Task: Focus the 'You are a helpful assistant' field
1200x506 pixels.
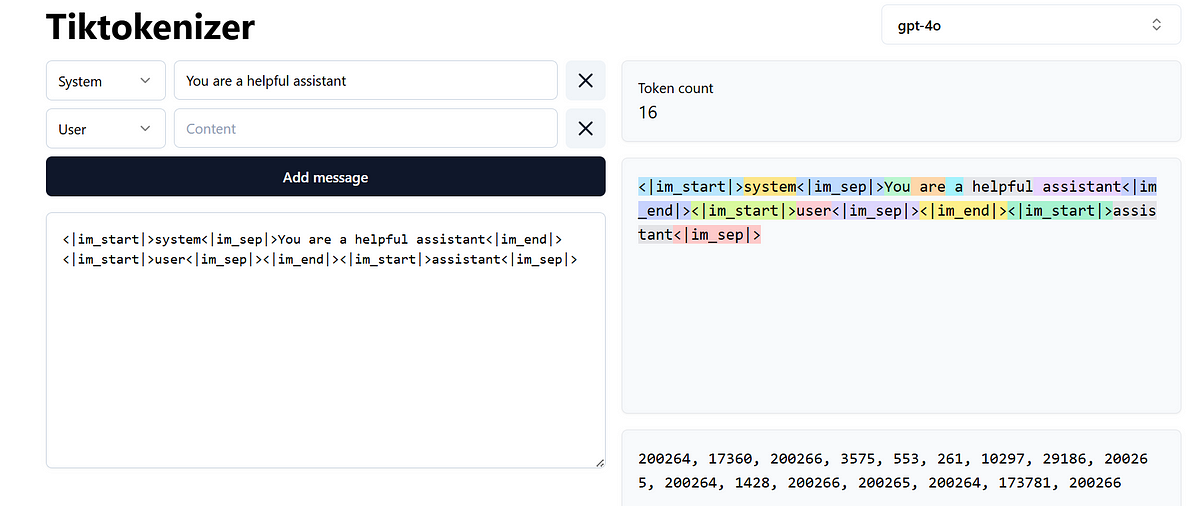Action: 366,81
